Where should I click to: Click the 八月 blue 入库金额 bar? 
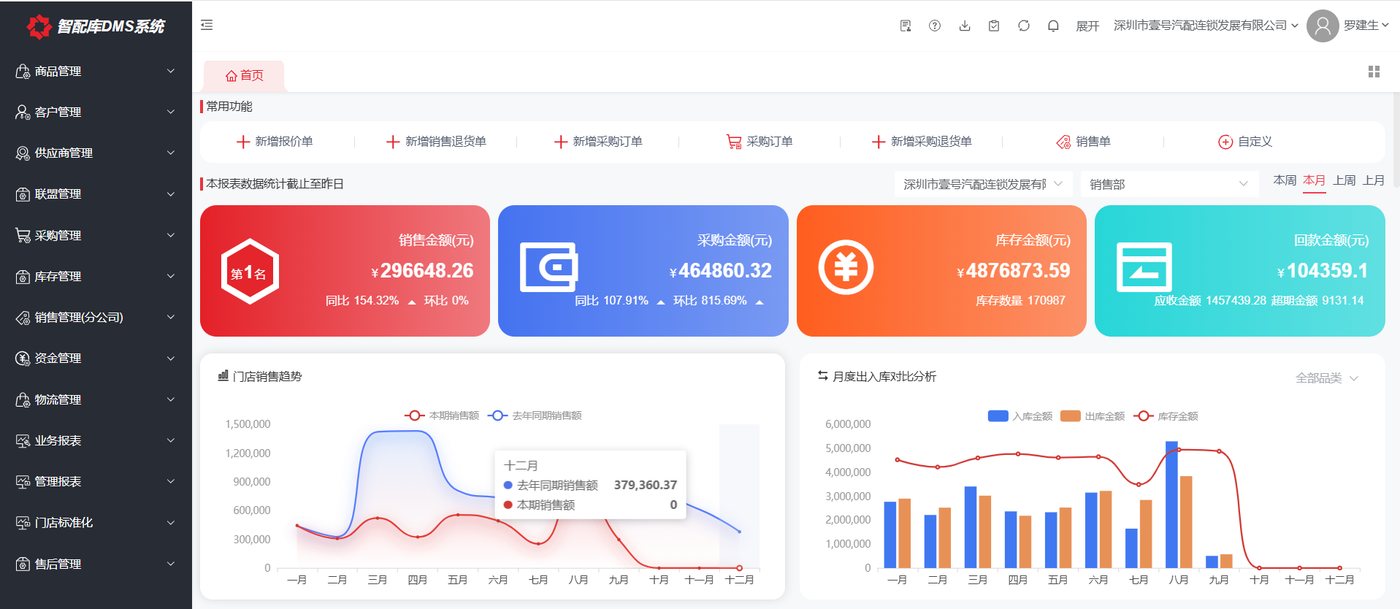click(1171, 504)
